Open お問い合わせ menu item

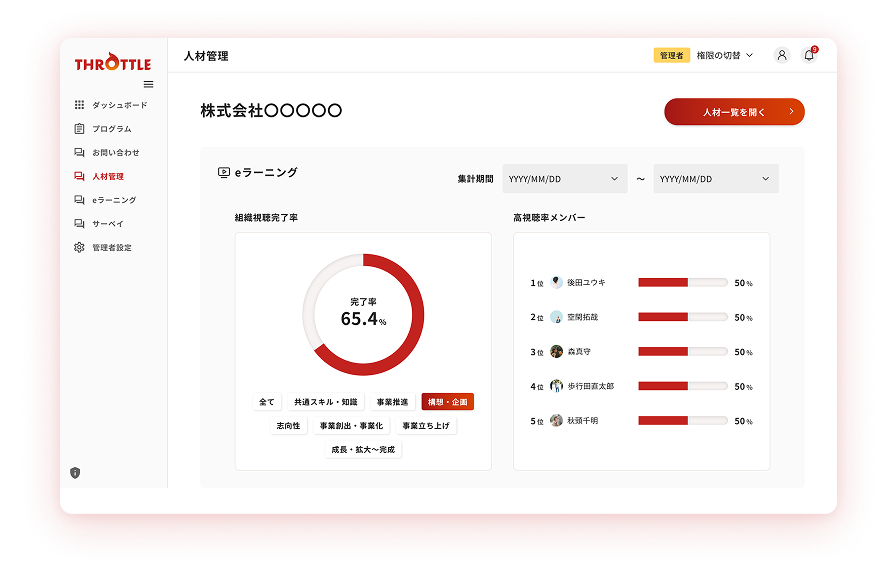tap(116, 153)
